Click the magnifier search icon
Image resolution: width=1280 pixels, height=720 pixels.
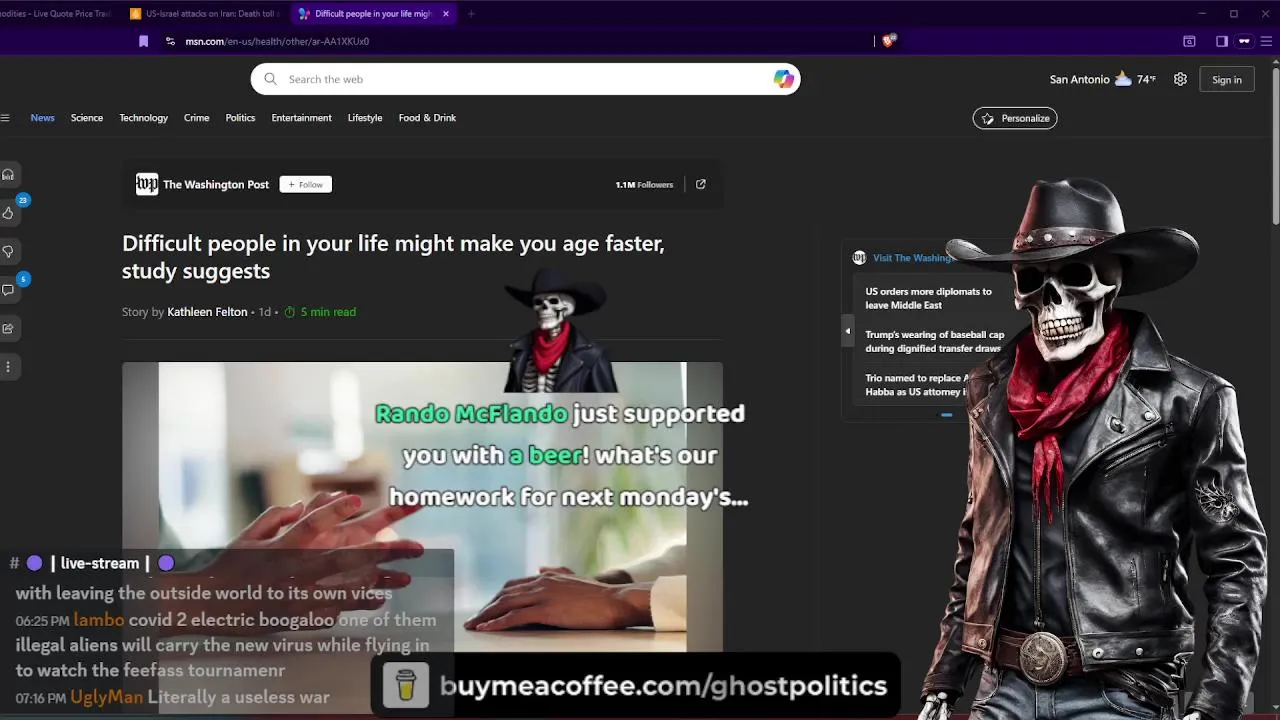coord(270,79)
